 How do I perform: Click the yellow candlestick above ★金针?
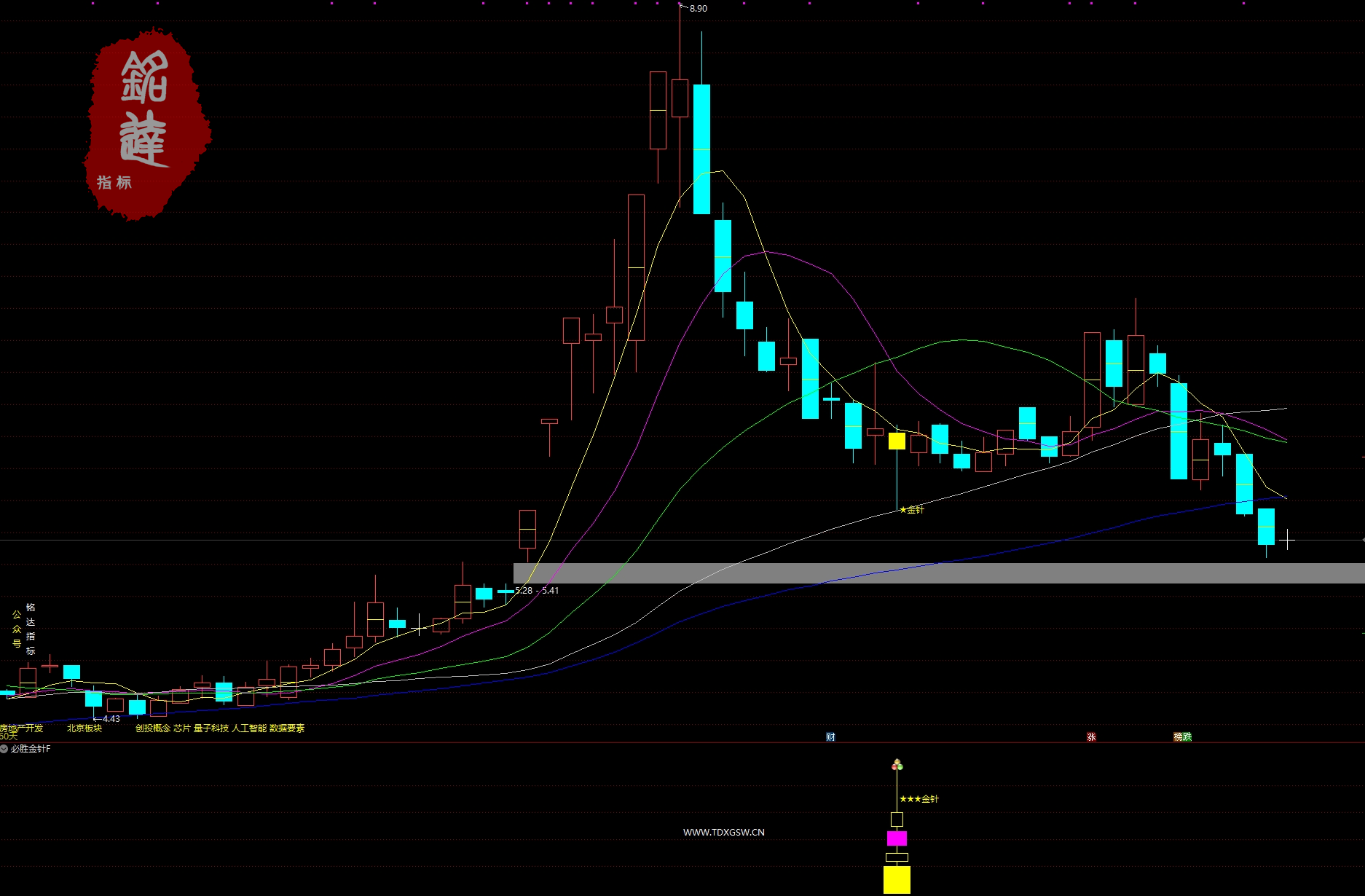897,441
